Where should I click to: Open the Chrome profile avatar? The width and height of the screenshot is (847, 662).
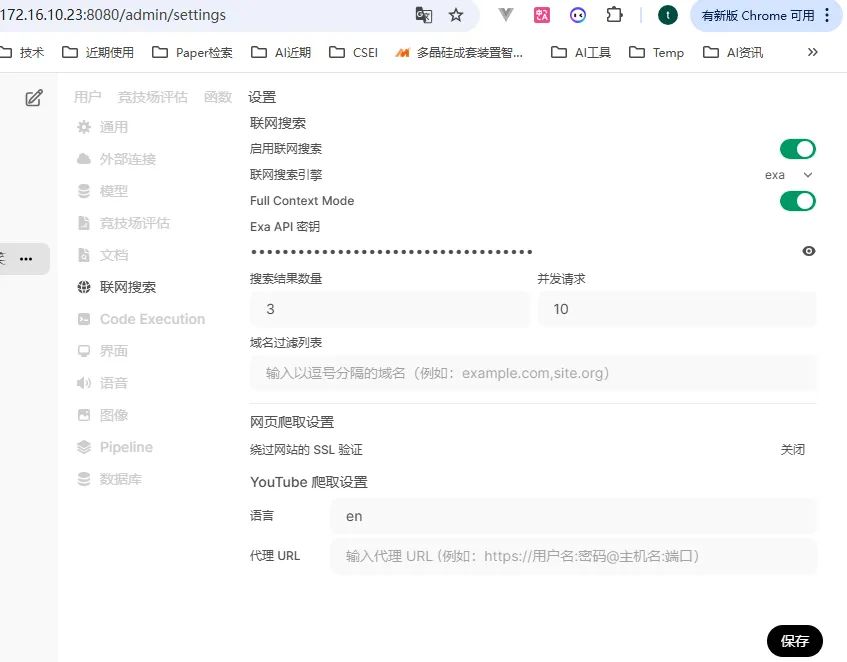[668, 15]
